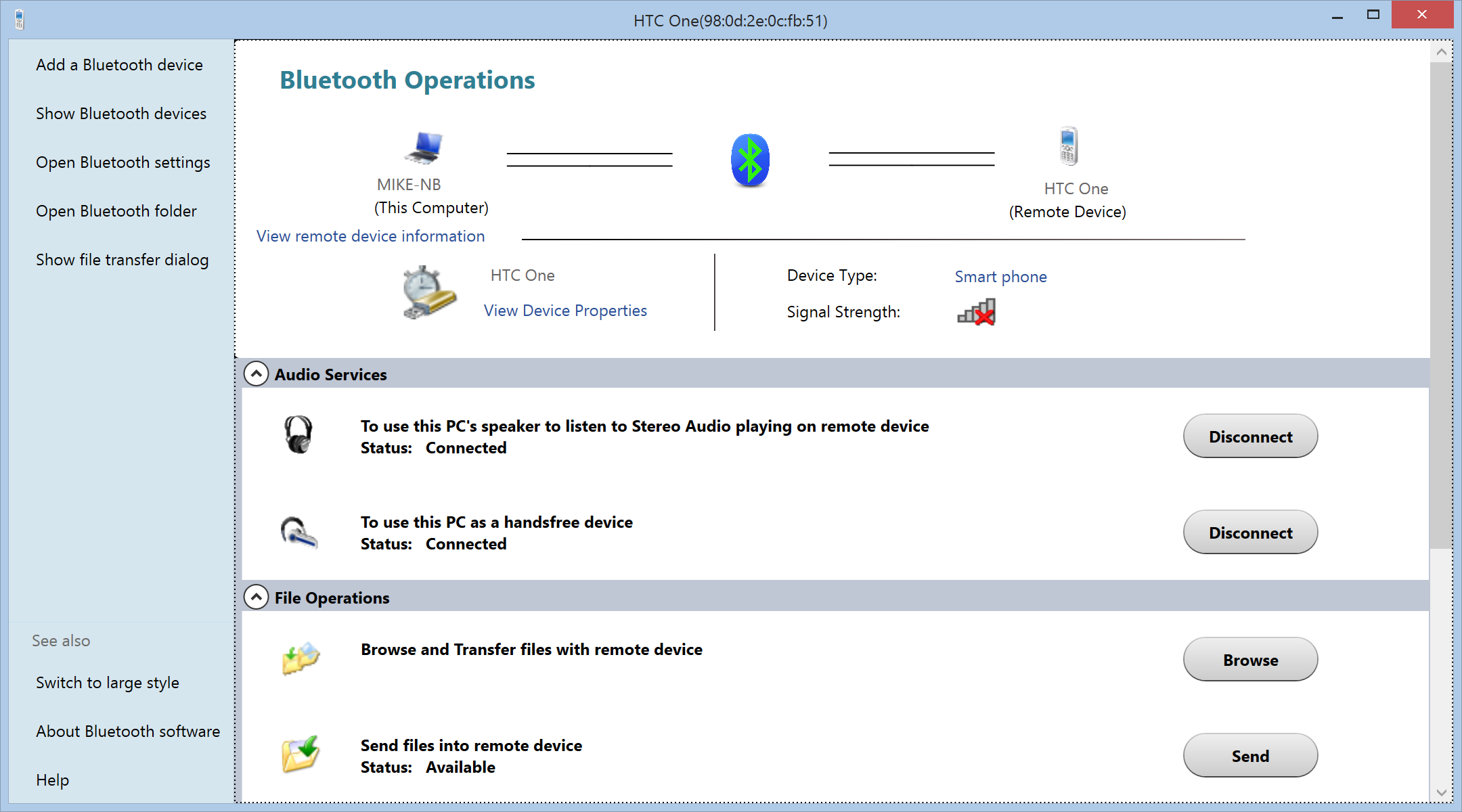The height and width of the screenshot is (812, 1462).
Task: Disconnect the stereo audio service
Action: (1249, 436)
